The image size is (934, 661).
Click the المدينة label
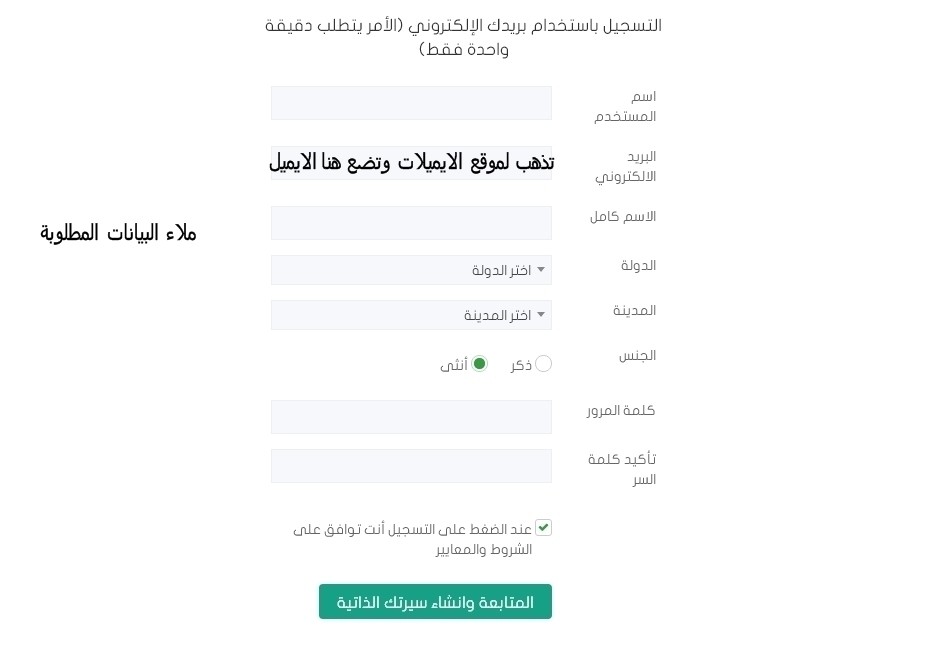635,310
